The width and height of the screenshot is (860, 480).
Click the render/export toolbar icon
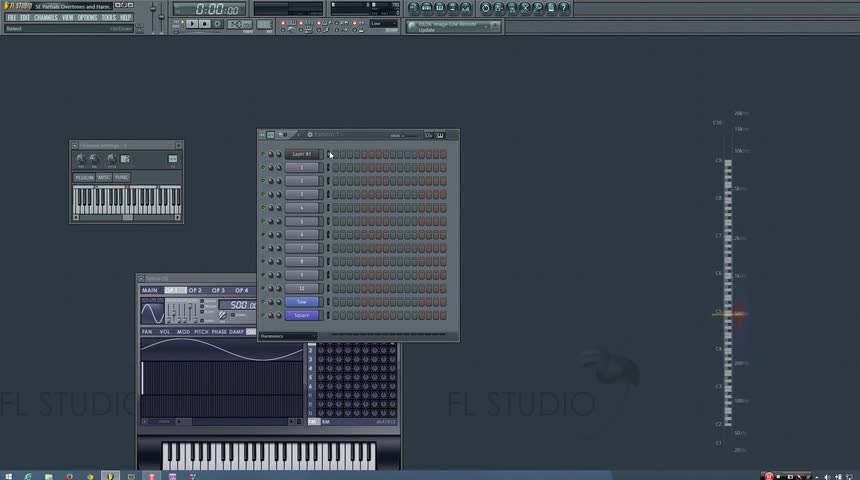(x=512, y=8)
